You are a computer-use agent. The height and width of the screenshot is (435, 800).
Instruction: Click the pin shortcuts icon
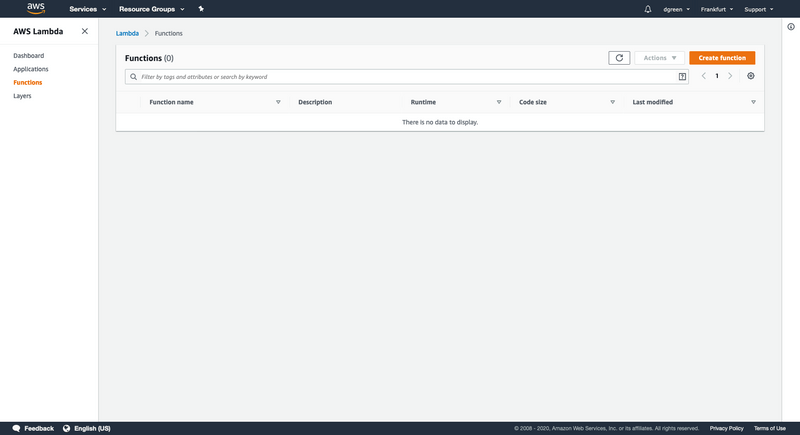tap(201, 9)
